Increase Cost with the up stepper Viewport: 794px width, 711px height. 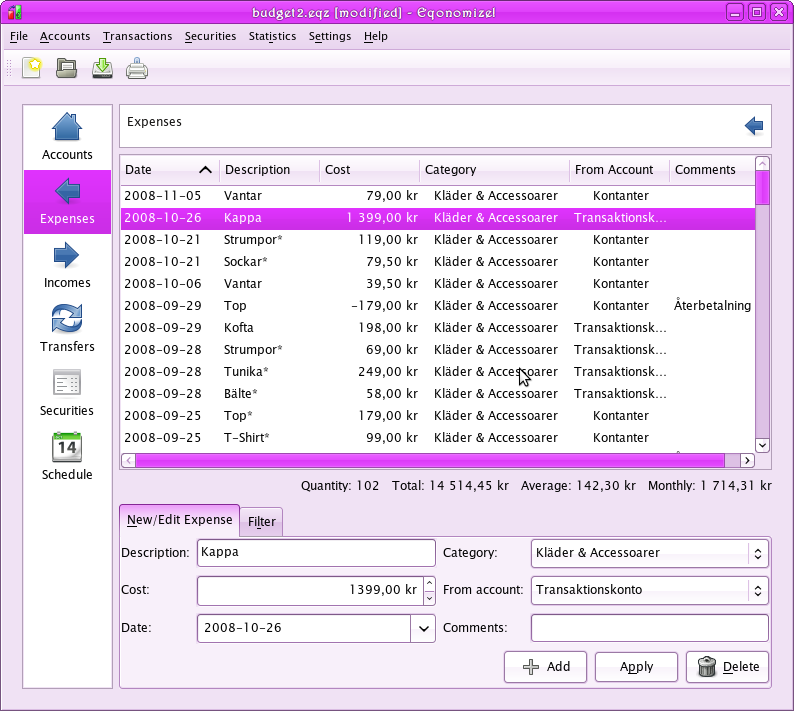point(429,583)
